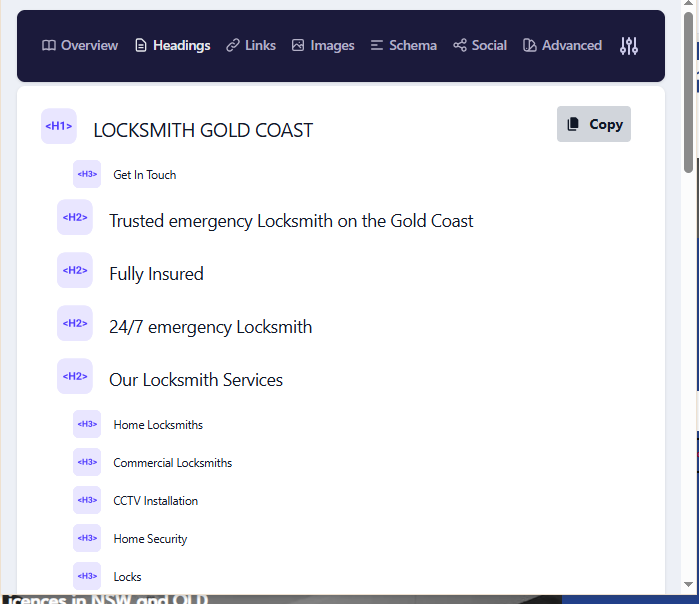
Task: Select the heading text LOCKSMITH GOLD COAST
Action: (x=203, y=131)
